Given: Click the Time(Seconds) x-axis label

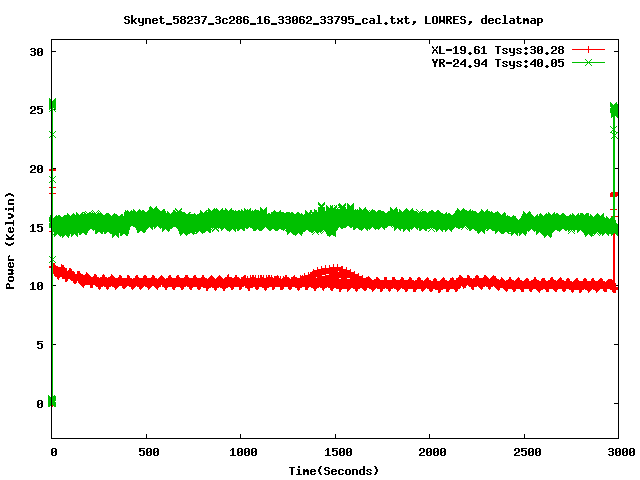Looking at the screenshot, I should click(333, 471).
